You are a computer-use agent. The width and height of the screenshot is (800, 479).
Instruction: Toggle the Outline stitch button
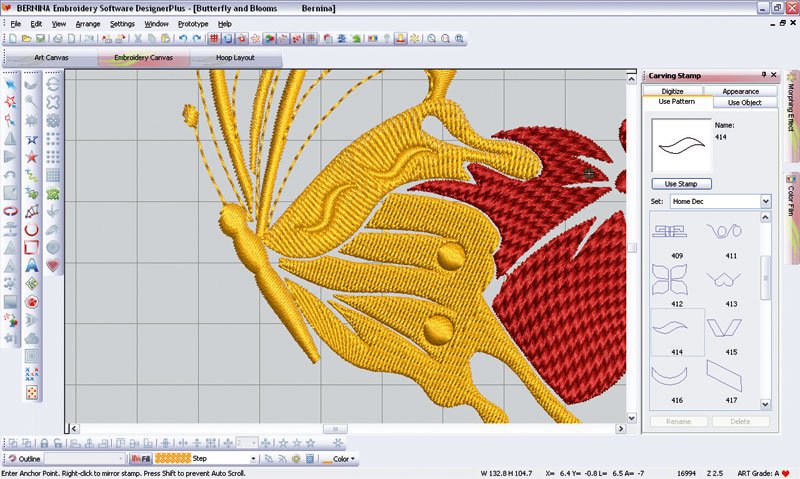(24, 459)
